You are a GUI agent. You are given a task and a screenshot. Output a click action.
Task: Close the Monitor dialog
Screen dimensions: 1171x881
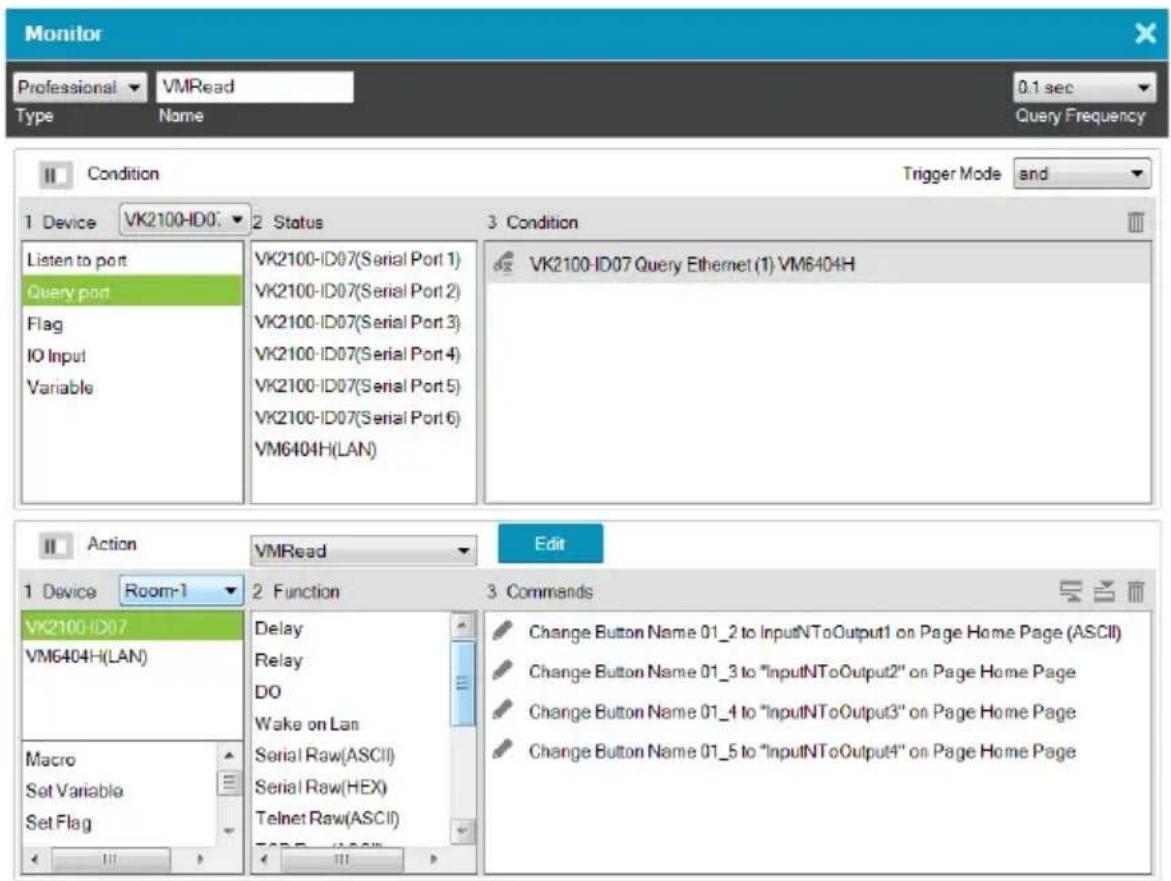coord(1145,34)
